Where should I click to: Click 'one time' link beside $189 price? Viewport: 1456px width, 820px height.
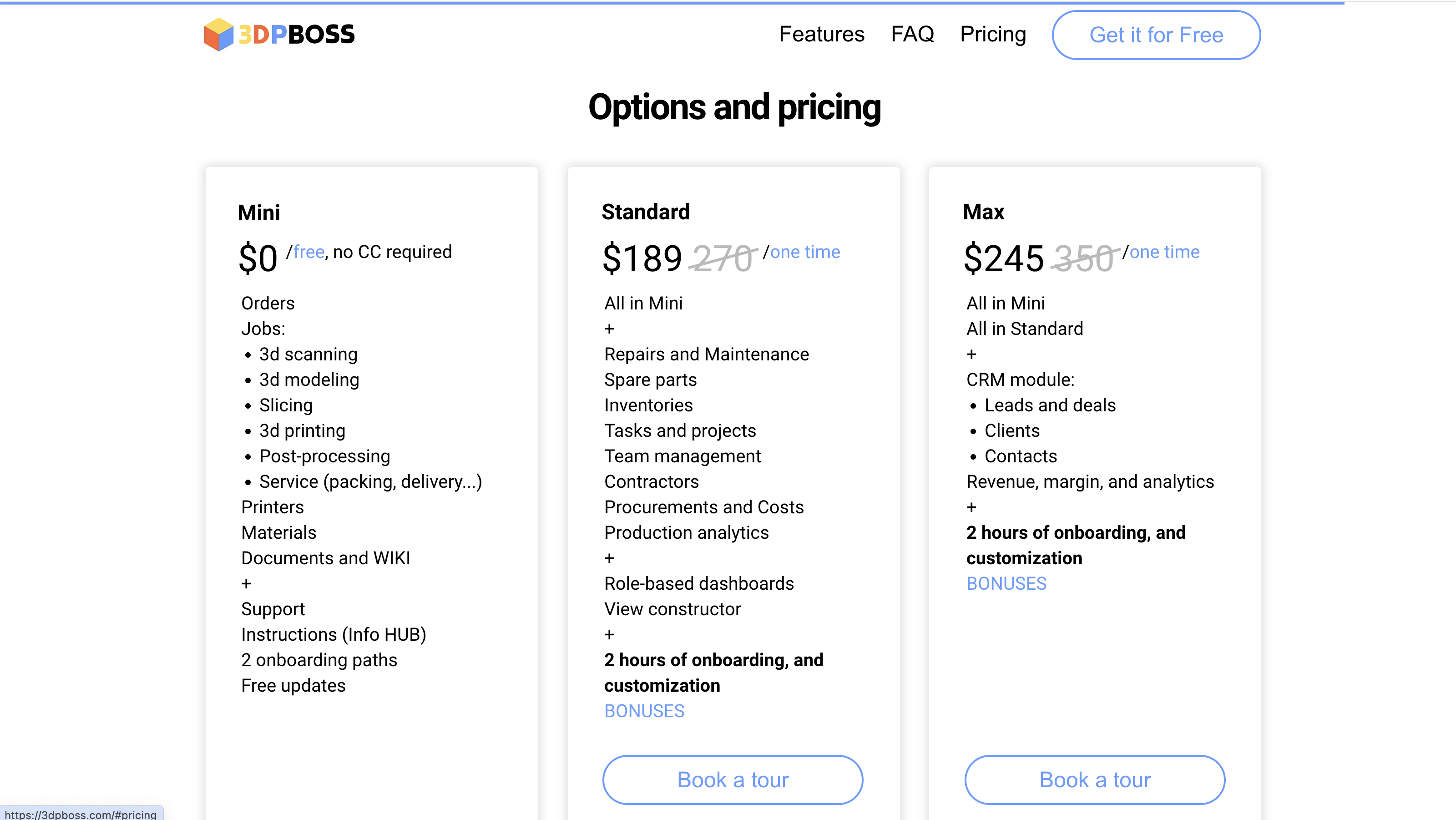805,252
